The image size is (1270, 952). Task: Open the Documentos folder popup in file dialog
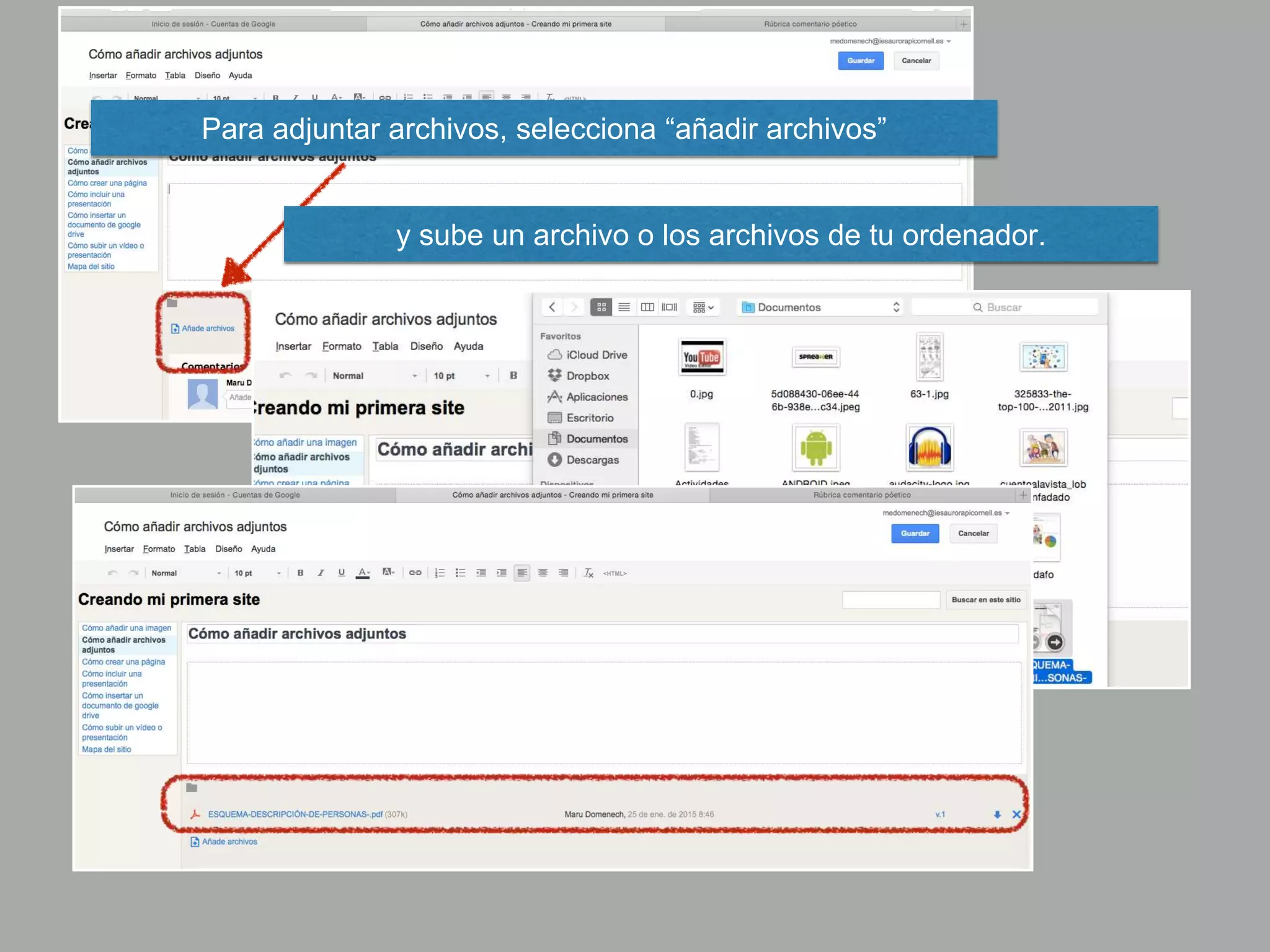pyautogui.click(x=820, y=307)
